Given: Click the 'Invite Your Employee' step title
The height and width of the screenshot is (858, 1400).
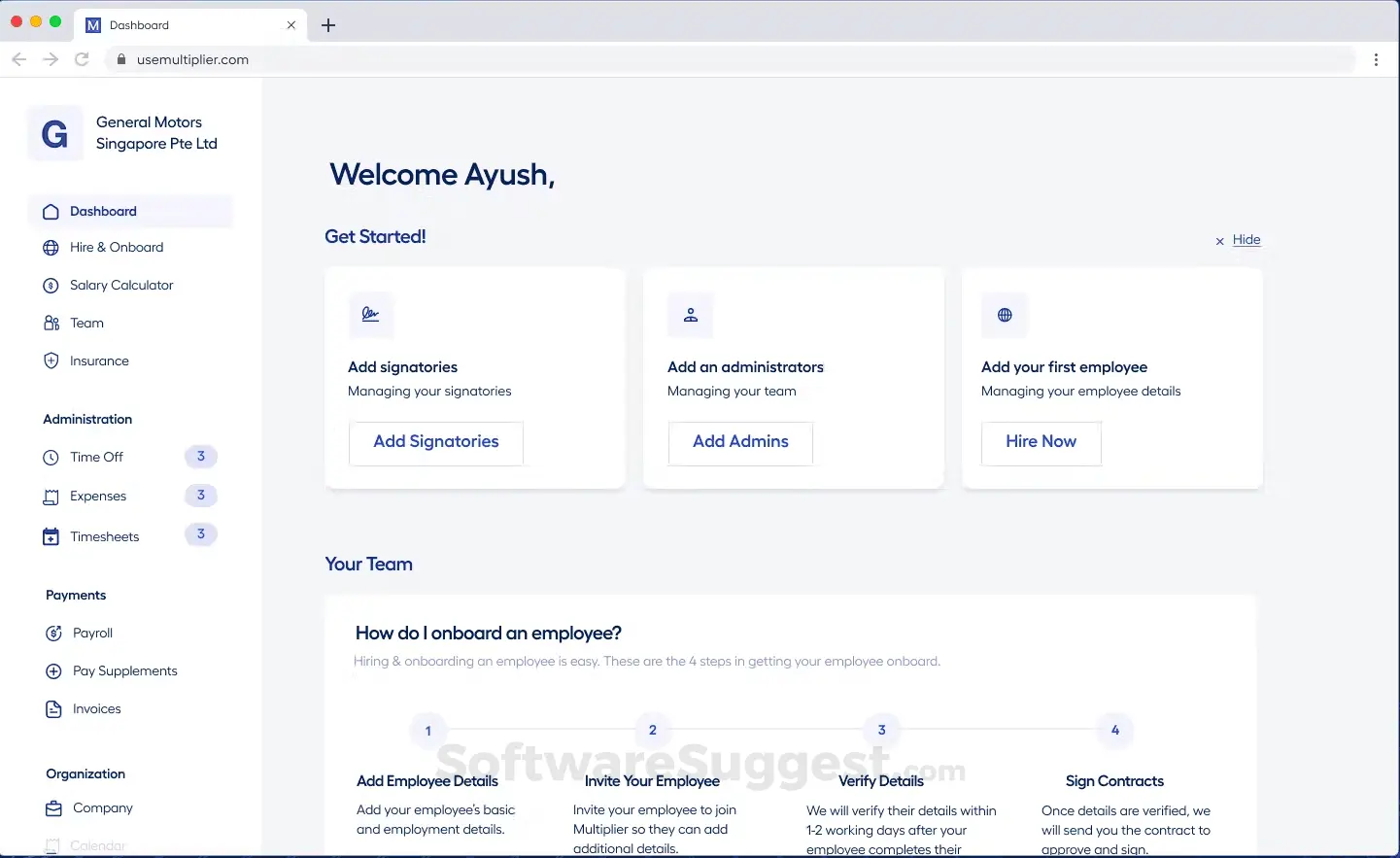Looking at the screenshot, I should pyautogui.click(x=652, y=781).
